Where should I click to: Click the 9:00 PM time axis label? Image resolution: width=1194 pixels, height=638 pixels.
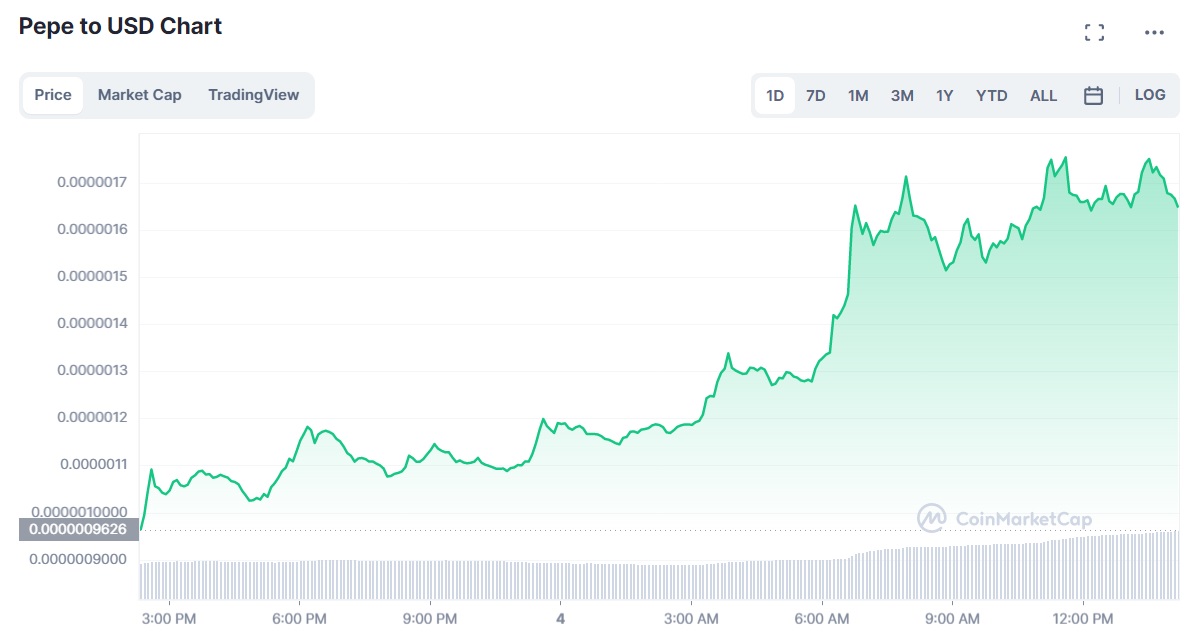click(x=430, y=618)
